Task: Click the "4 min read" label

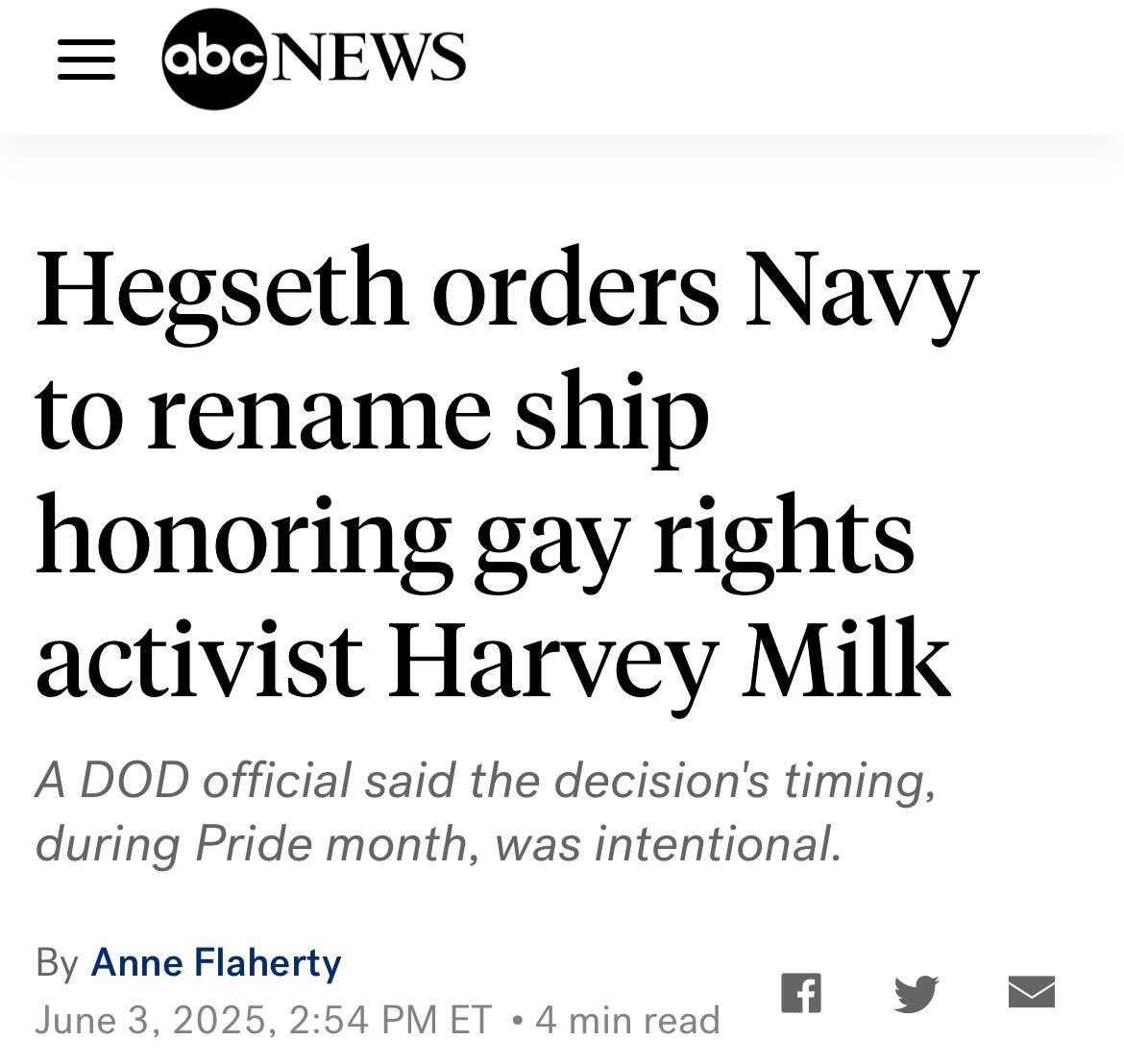Action: [x=626, y=1019]
